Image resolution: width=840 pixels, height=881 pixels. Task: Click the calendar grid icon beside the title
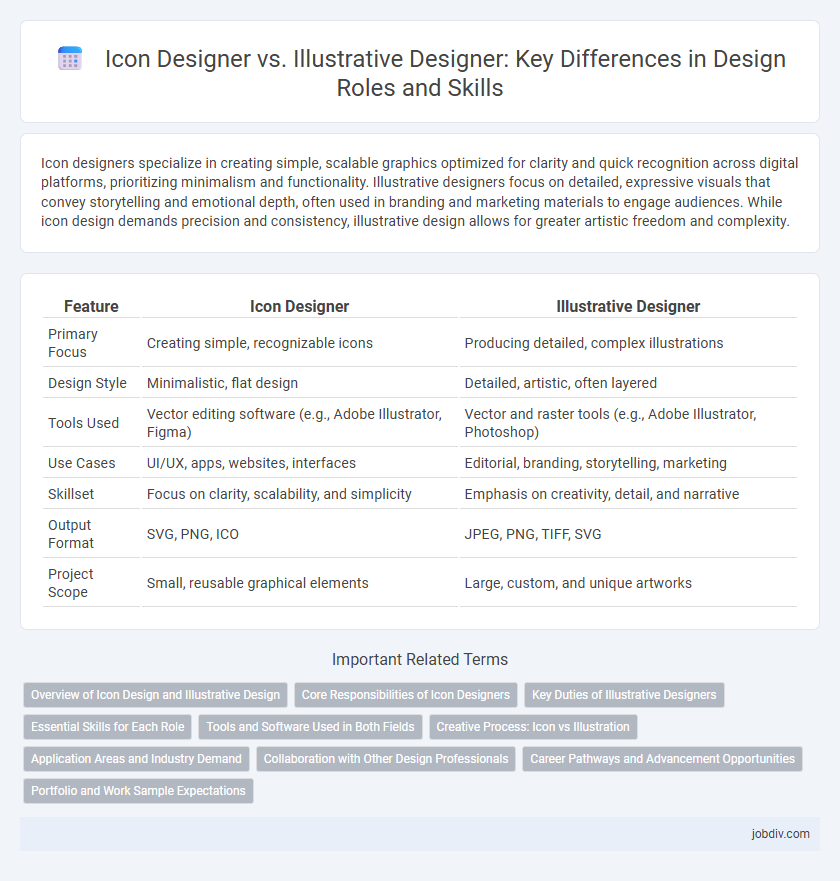(70, 59)
